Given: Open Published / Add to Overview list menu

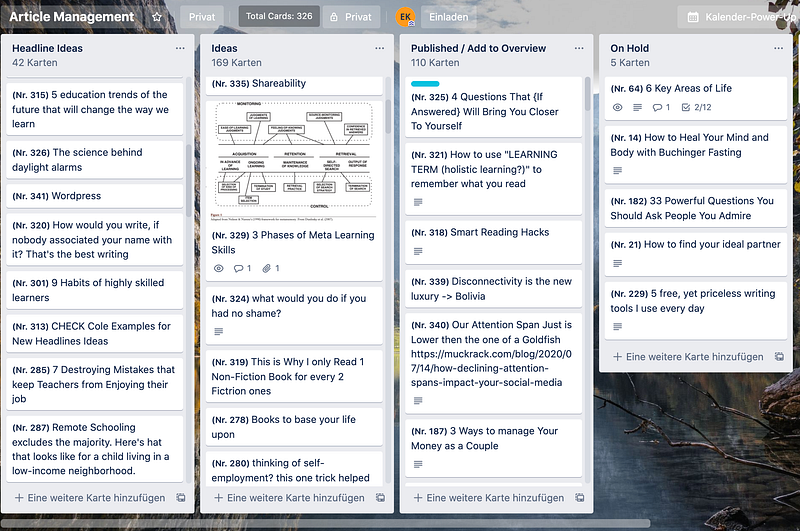Looking at the screenshot, I should (x=579, y=48).
